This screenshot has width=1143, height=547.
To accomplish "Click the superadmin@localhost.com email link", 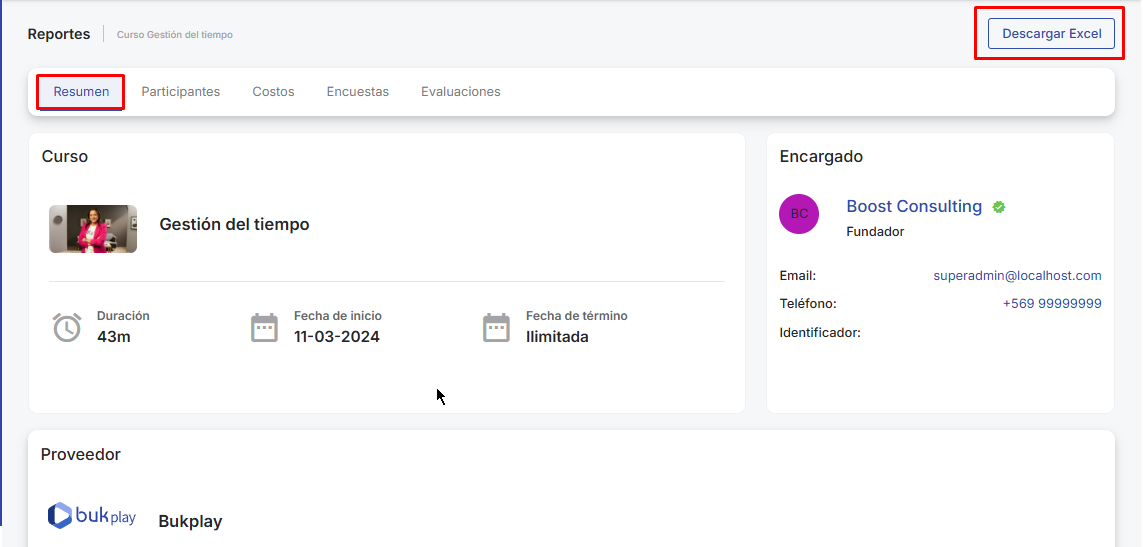I will [x=1017, y=276].
